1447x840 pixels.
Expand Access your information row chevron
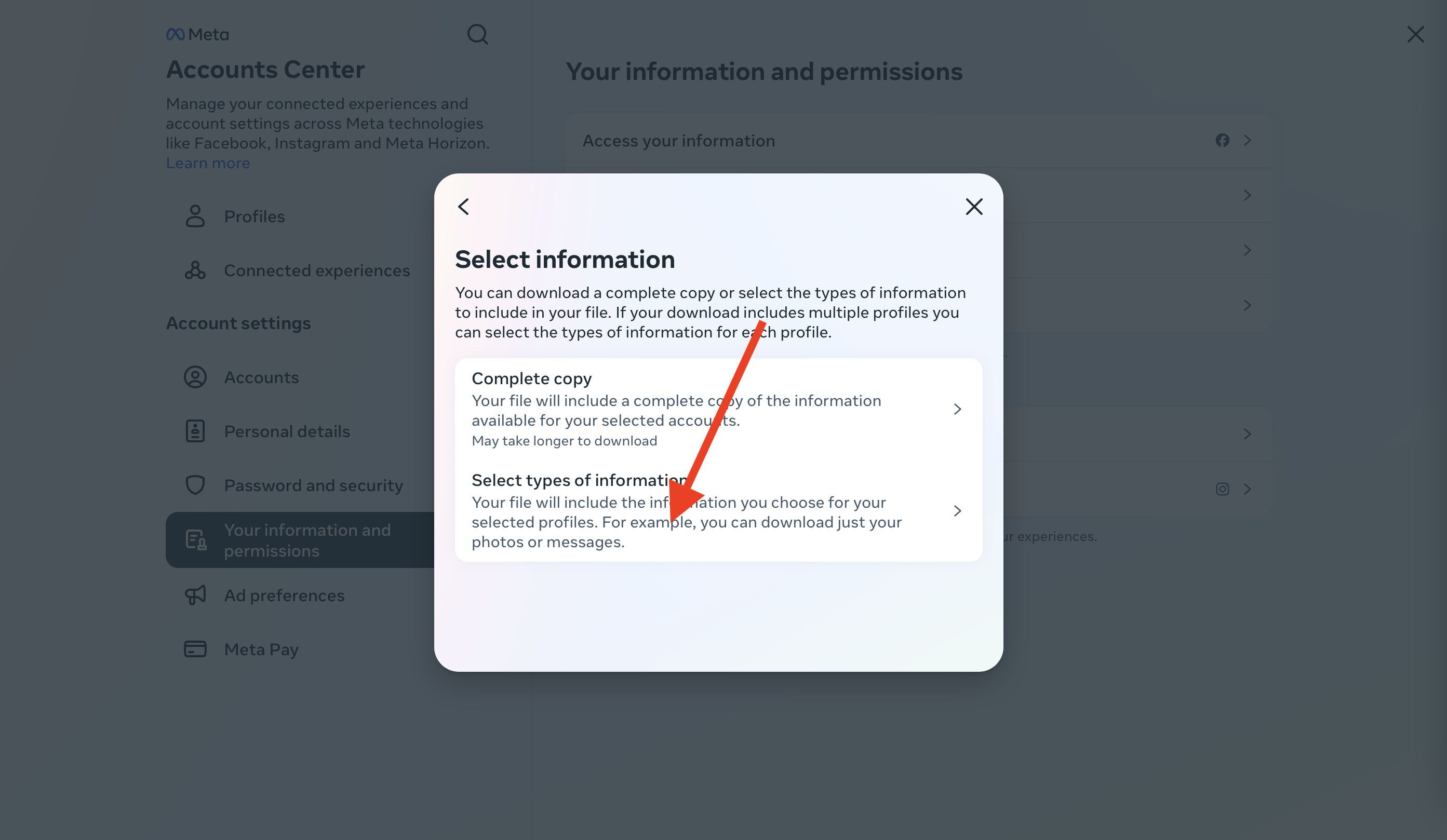[1247, 141]
